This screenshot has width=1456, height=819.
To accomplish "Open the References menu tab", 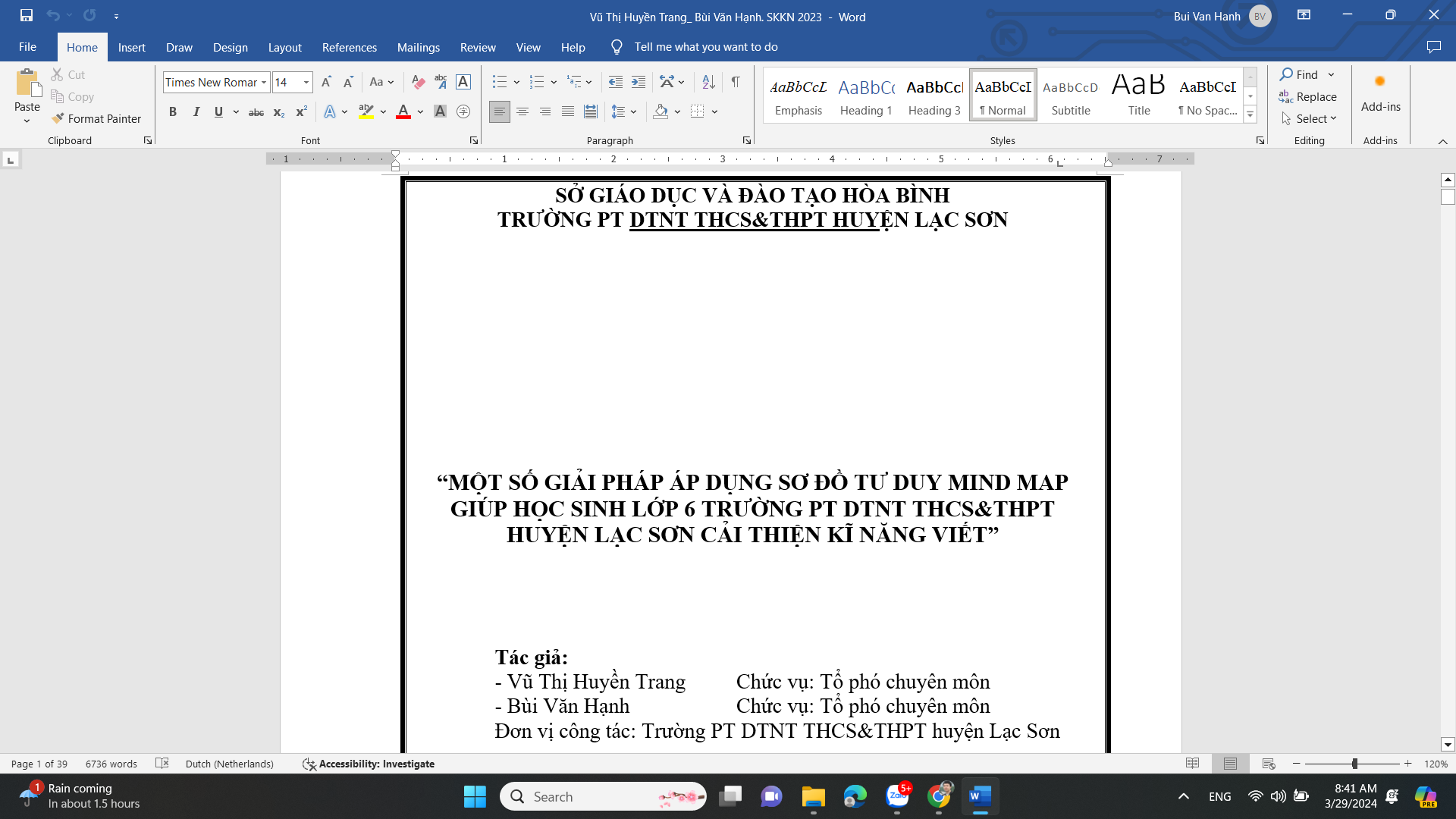I will point(349,47).
